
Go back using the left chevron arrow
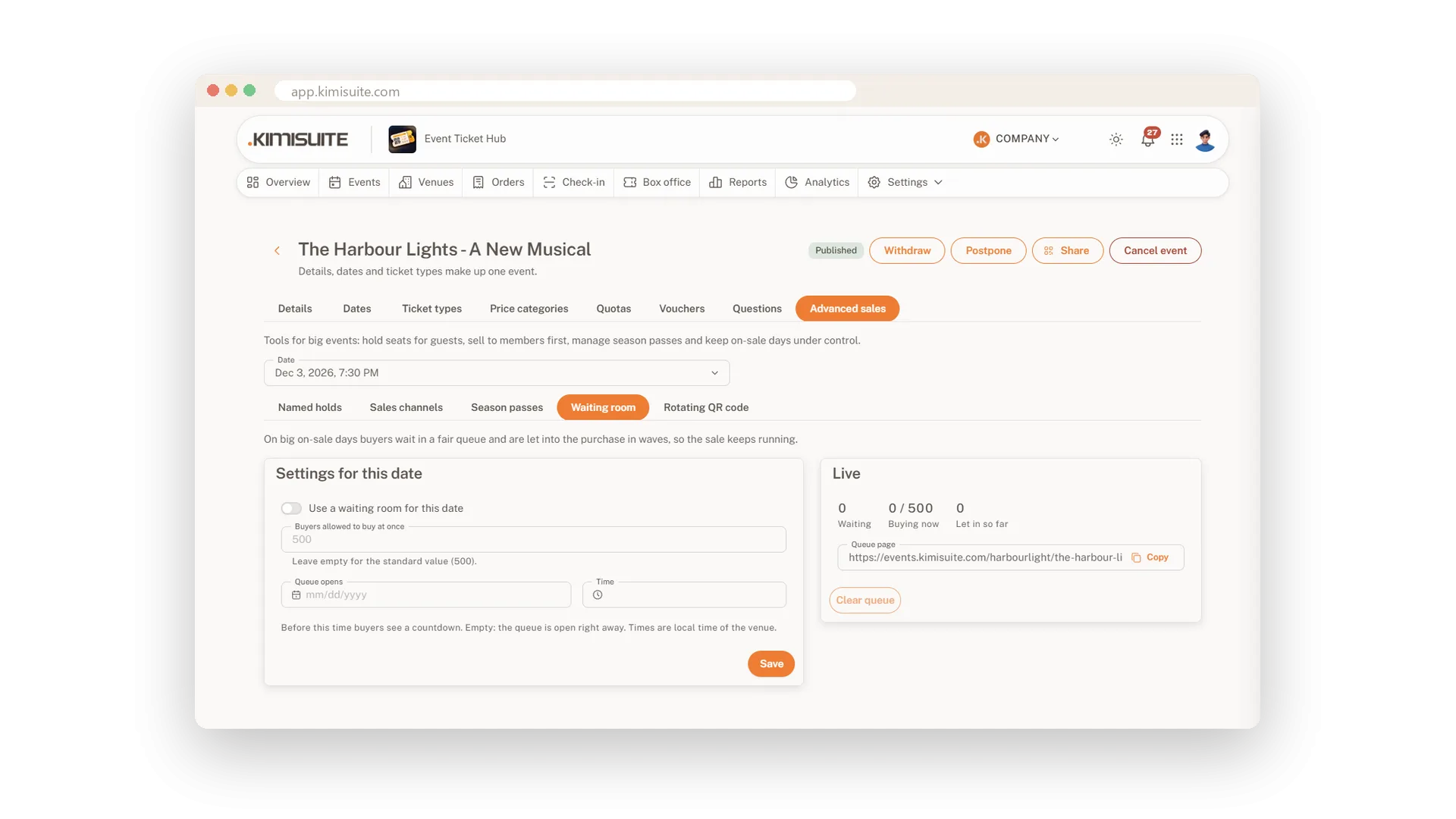(x=277, y=250)
